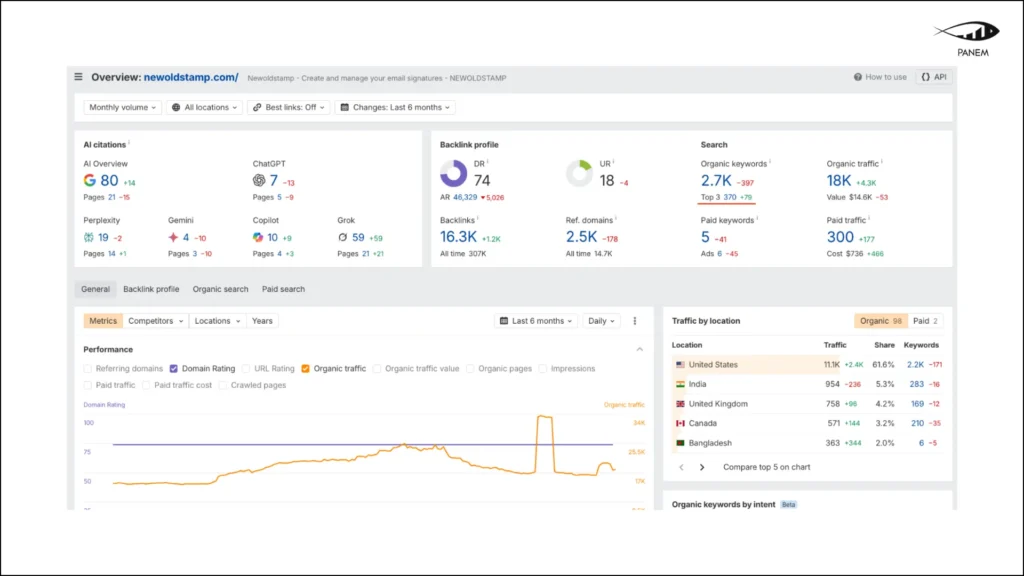The image size is (1024, 576).
Task: Switch to the Organic search tab
Action: (220, 289)
